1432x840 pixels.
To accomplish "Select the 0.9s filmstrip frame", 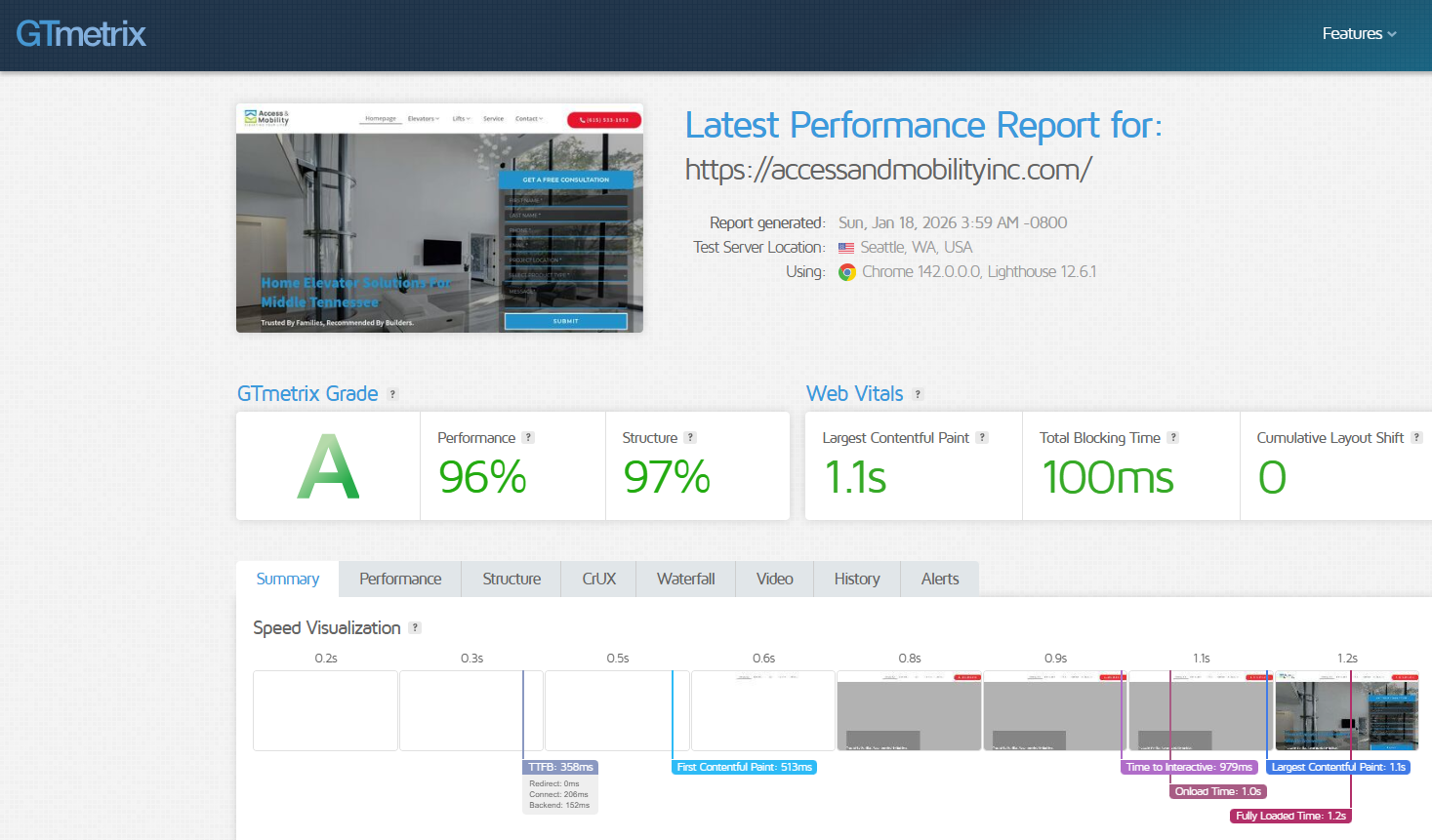I will 1055,711.
